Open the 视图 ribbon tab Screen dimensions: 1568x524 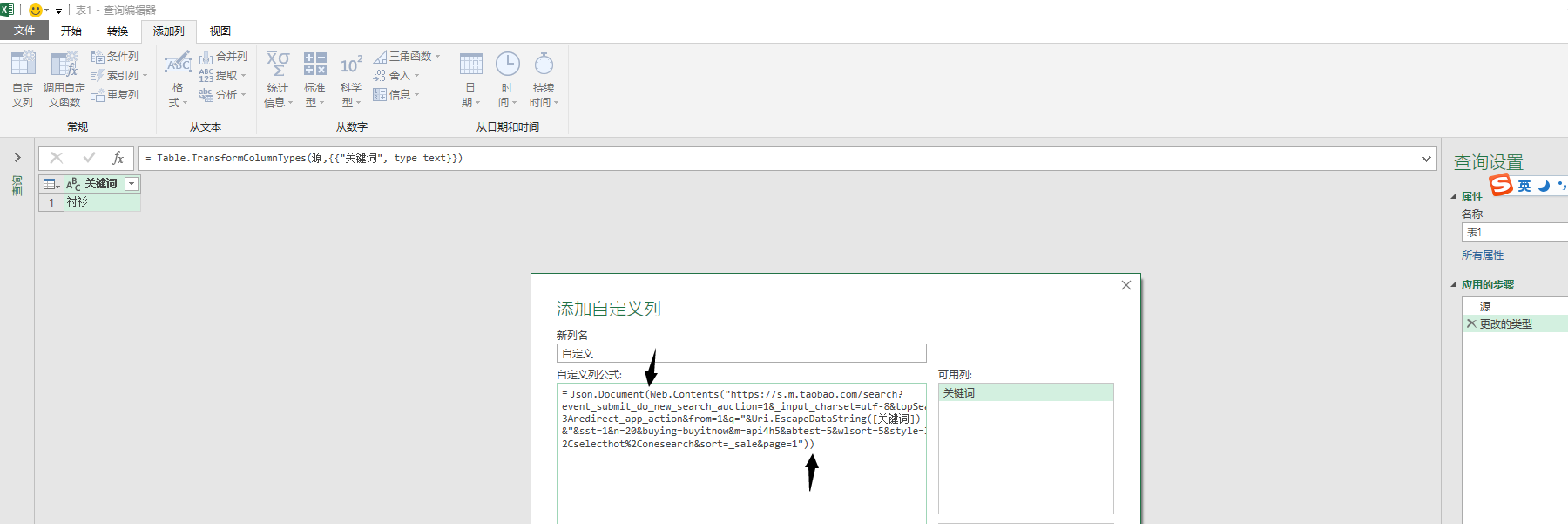point(220,31)
